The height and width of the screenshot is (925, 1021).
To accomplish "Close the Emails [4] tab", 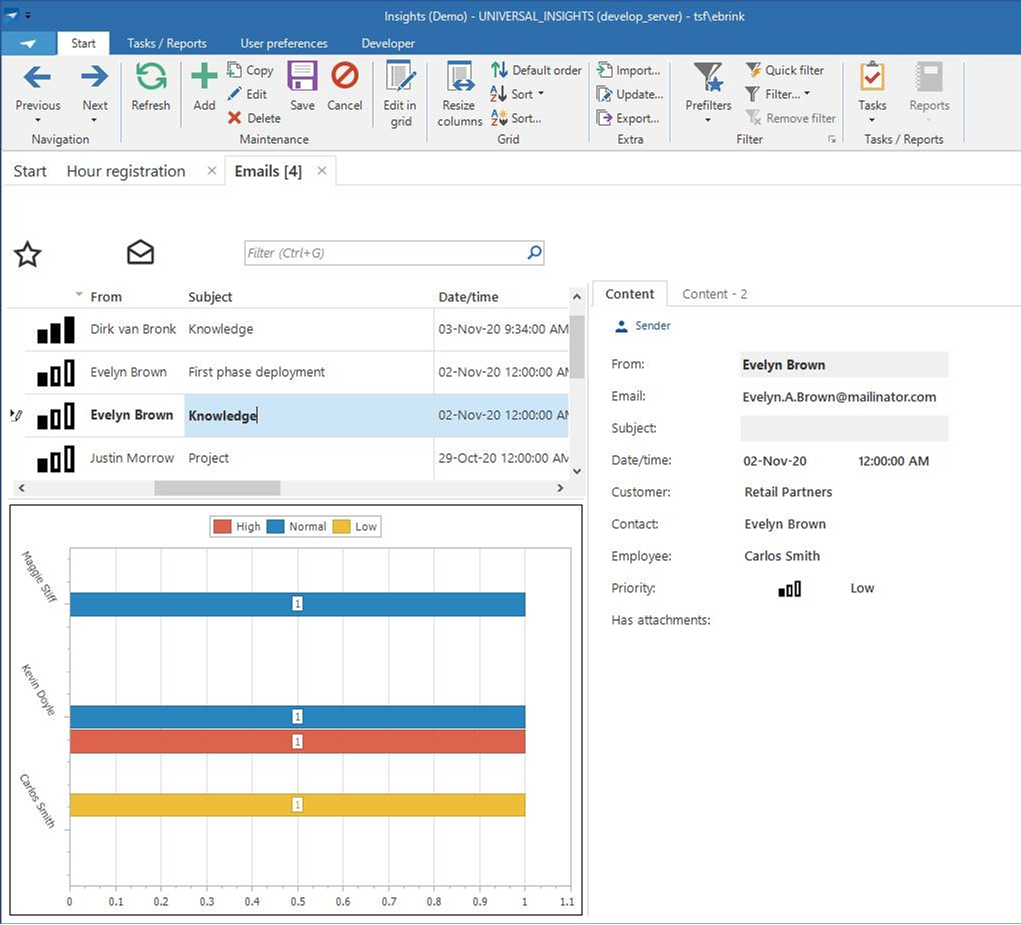I will tap(322, 171).
